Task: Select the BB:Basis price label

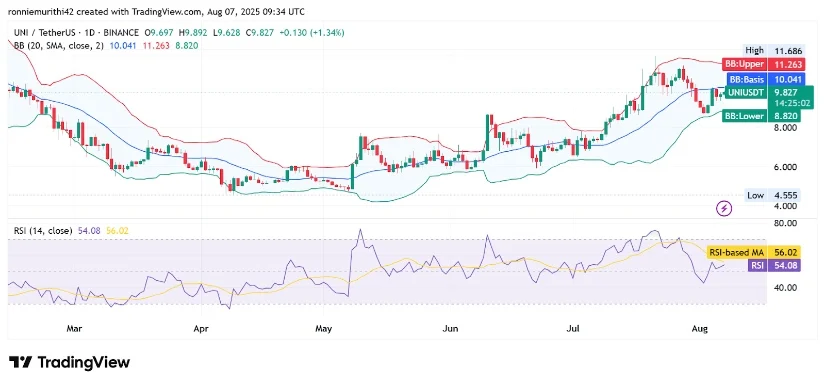Action: tap(763, 79)
